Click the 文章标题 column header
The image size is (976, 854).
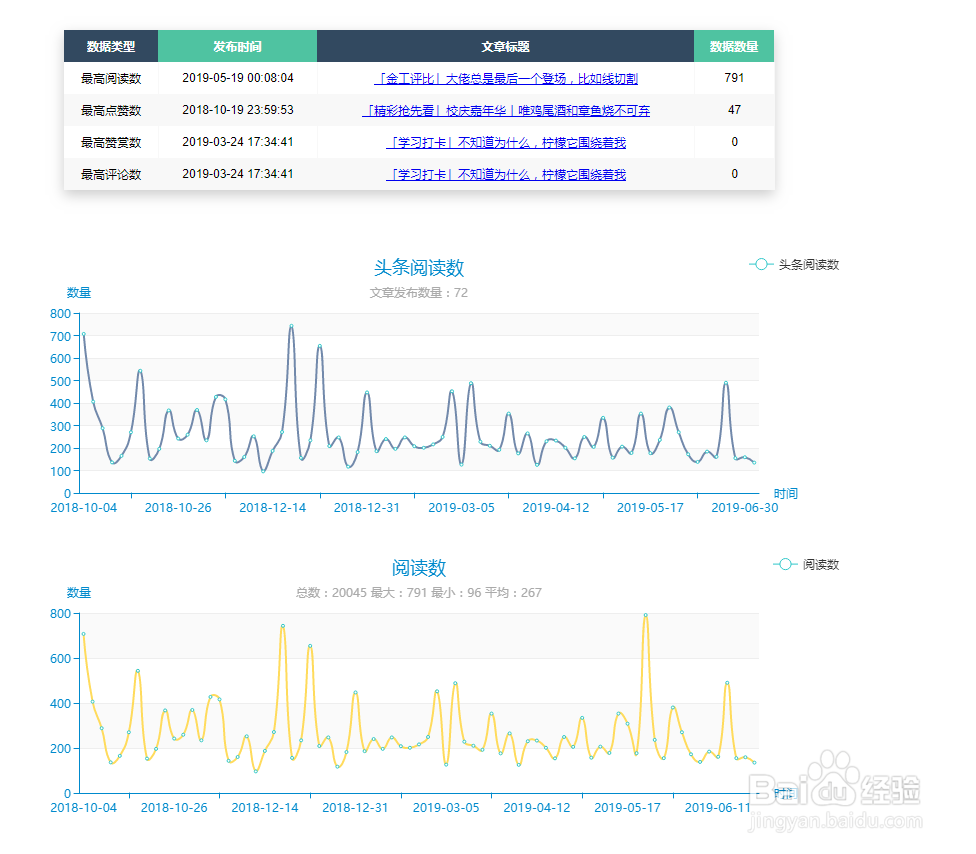(505, 46)
